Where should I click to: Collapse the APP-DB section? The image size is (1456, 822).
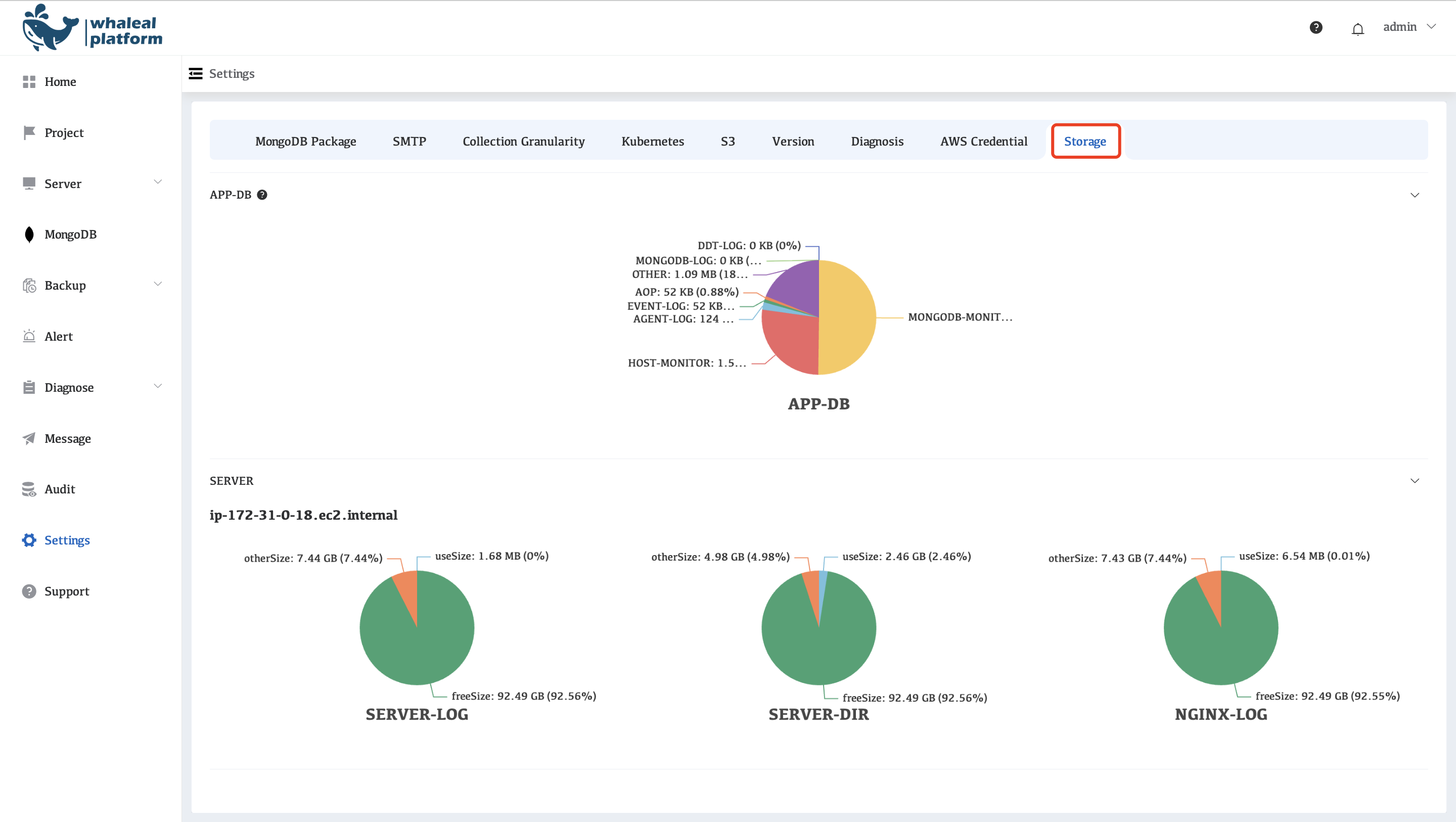(x=1414, y=195)
